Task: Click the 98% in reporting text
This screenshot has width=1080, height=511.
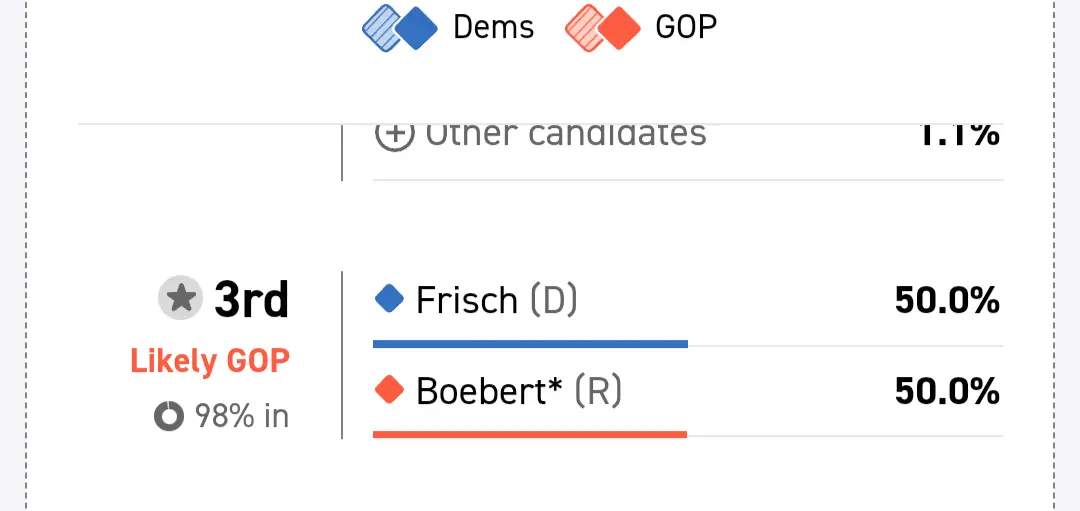Action: (241, 416)
